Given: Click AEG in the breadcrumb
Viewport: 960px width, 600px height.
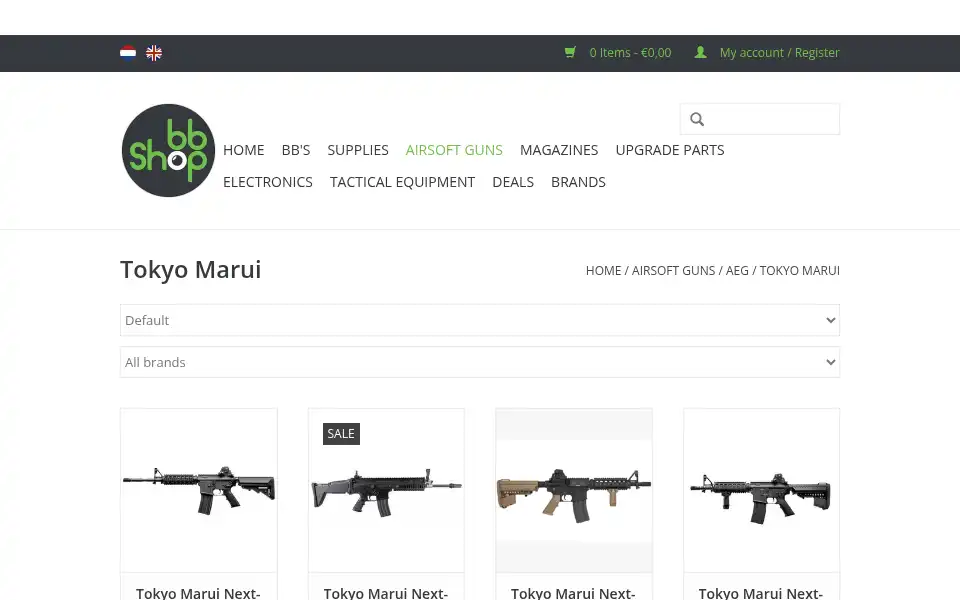Looking at the screenshot, I should (x=737, y=271).
